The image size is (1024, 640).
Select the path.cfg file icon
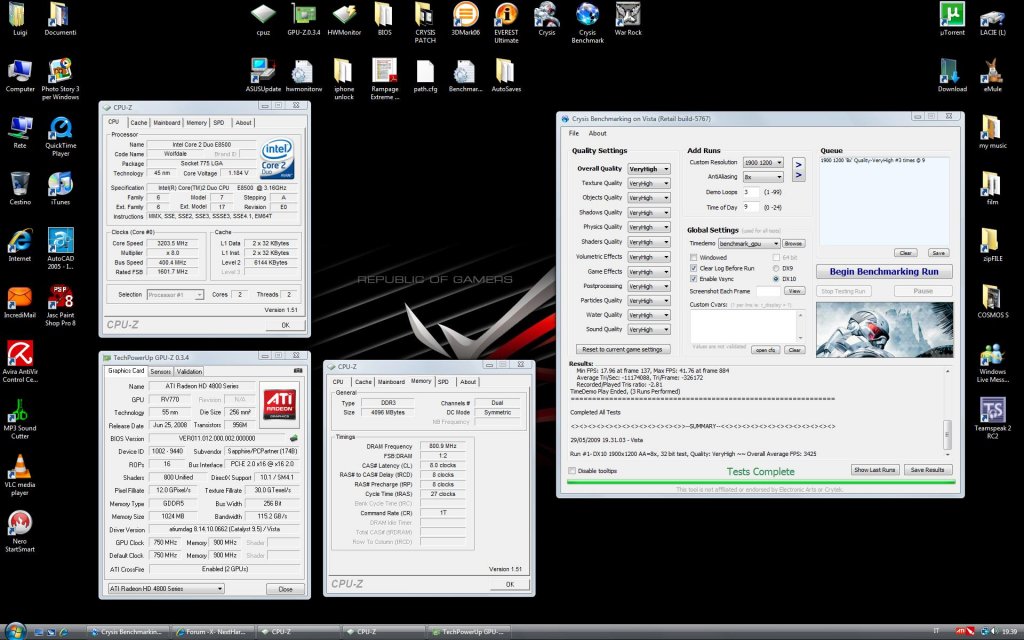click(425, 75)
